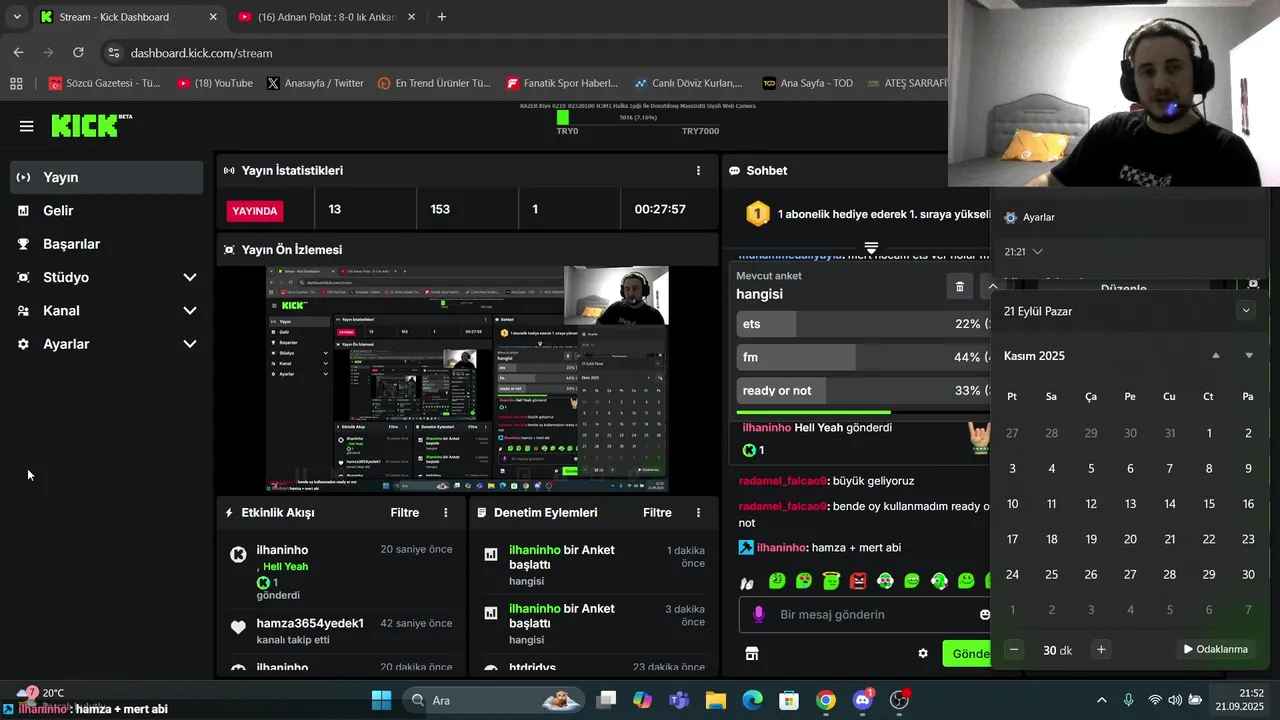Click Filtre in Denetim Eylemleri panel
The height and width of the screenshot is (720, 1280).
click(x=657, y=513)
